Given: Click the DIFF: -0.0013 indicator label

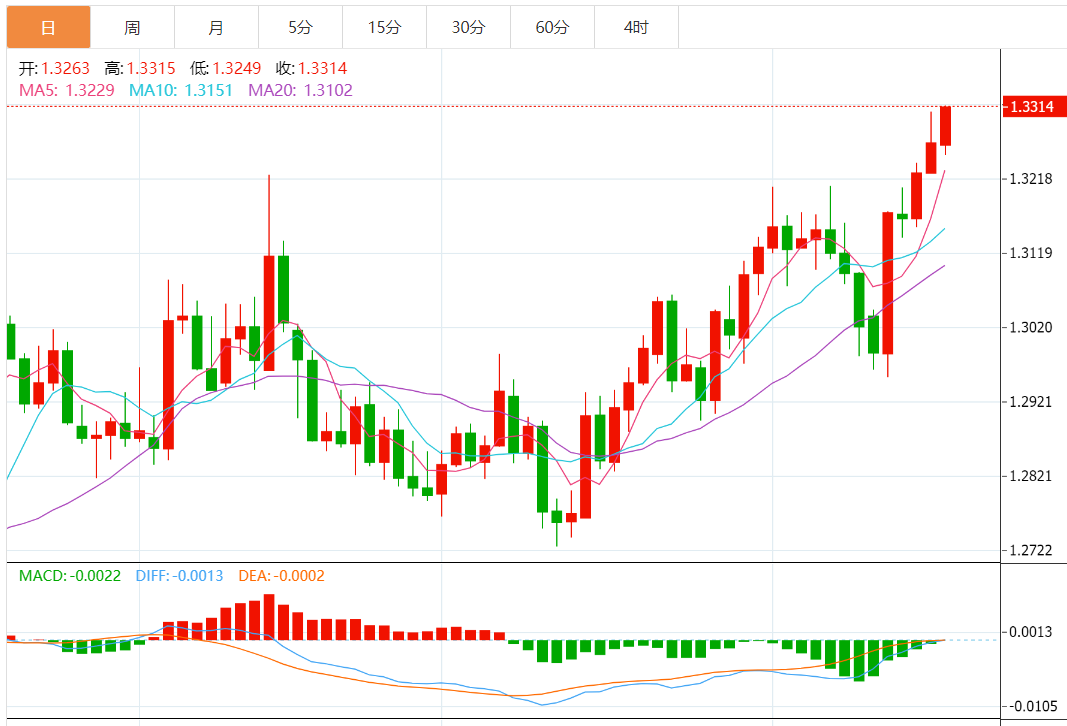Looking at the screenshot, I should [180, 576].
